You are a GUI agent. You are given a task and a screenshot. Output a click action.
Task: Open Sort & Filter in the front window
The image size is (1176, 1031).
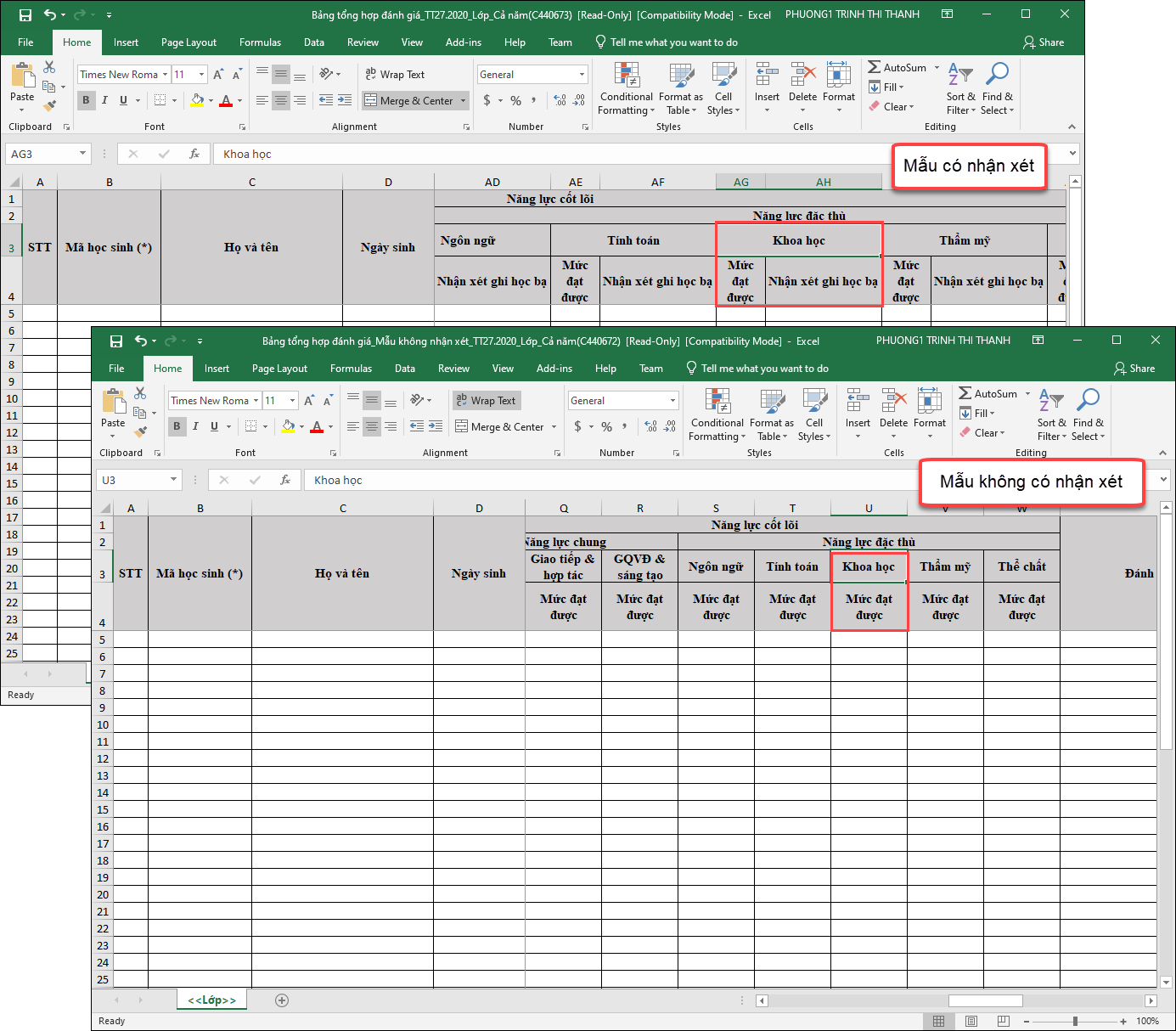click(1051, 415)
